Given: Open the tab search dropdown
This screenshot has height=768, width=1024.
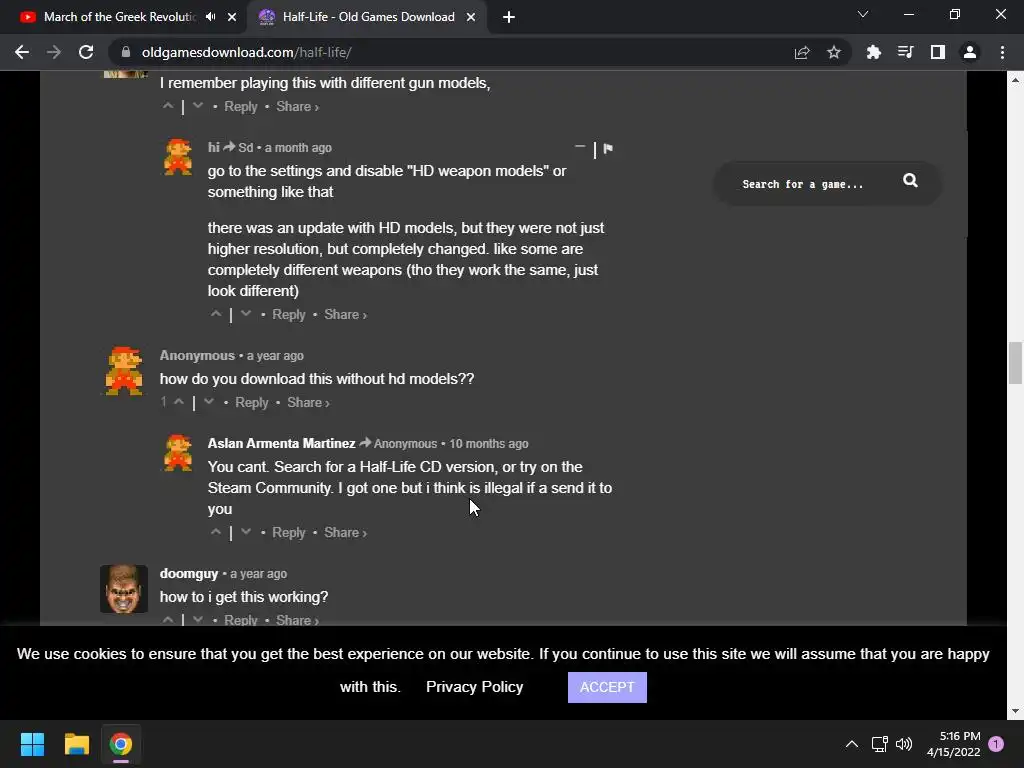Looking at the screenshot, I should (863, 14).
